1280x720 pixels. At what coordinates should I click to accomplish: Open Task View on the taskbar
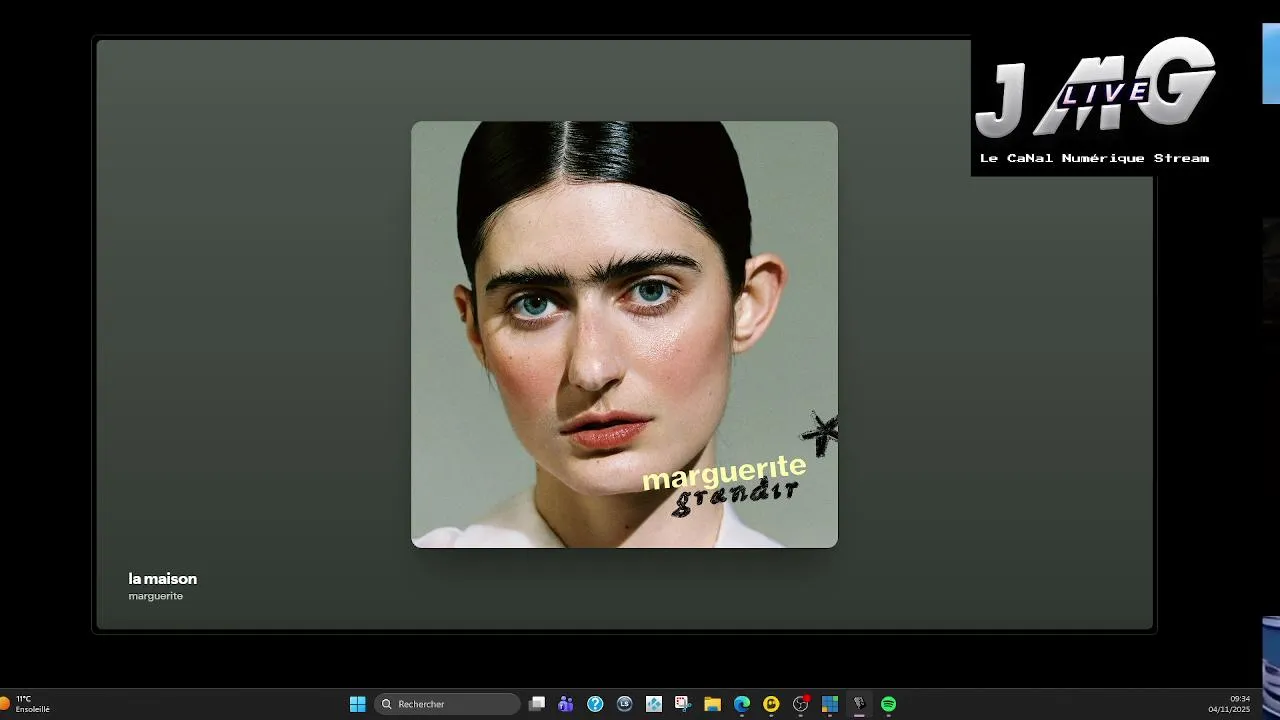click(537, 704)
